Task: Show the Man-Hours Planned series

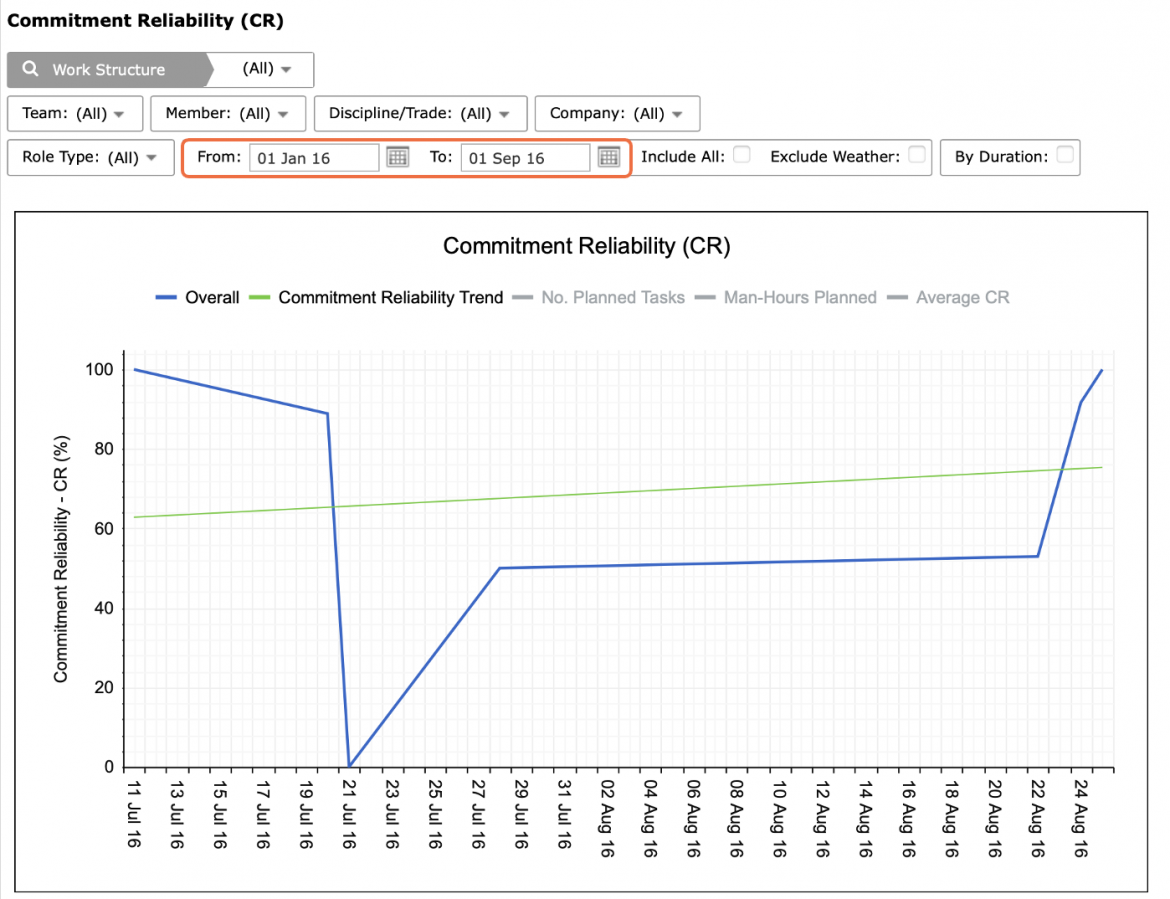Action: tap(786, 297)
